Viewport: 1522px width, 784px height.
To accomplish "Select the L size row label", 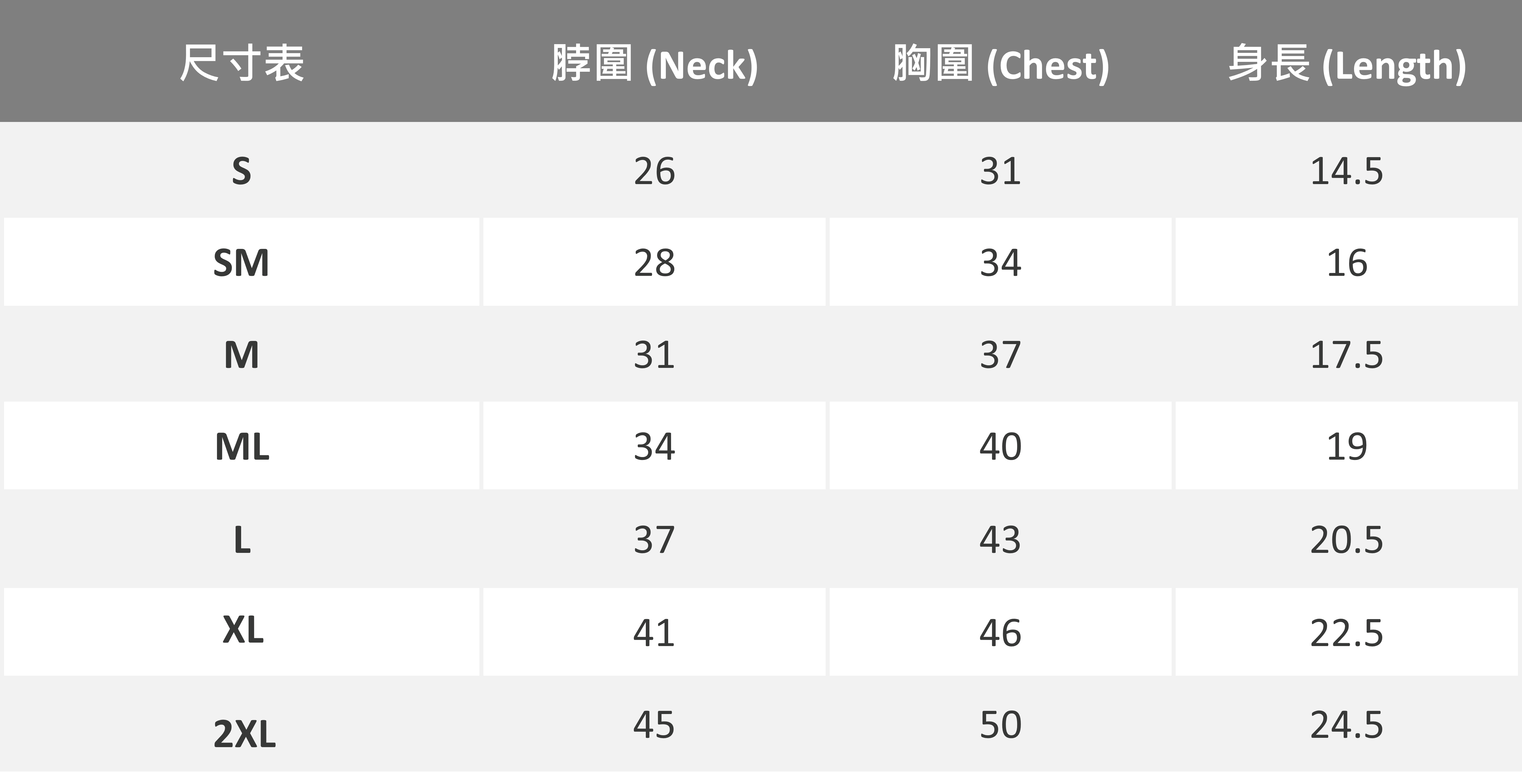I will (242, 539).
